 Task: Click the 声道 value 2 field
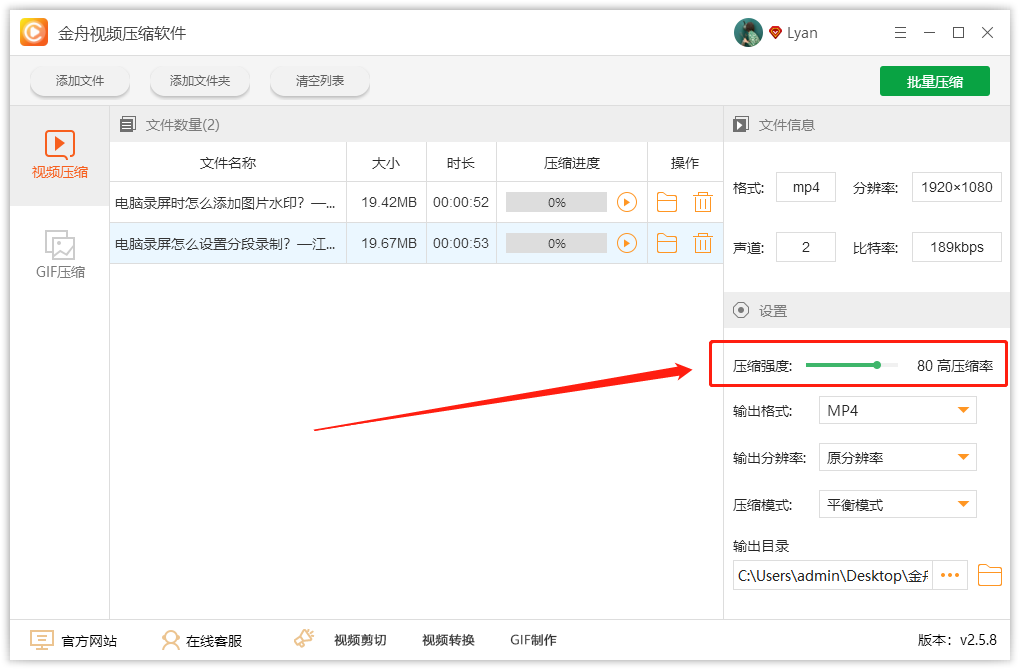(x=806, y=247)
